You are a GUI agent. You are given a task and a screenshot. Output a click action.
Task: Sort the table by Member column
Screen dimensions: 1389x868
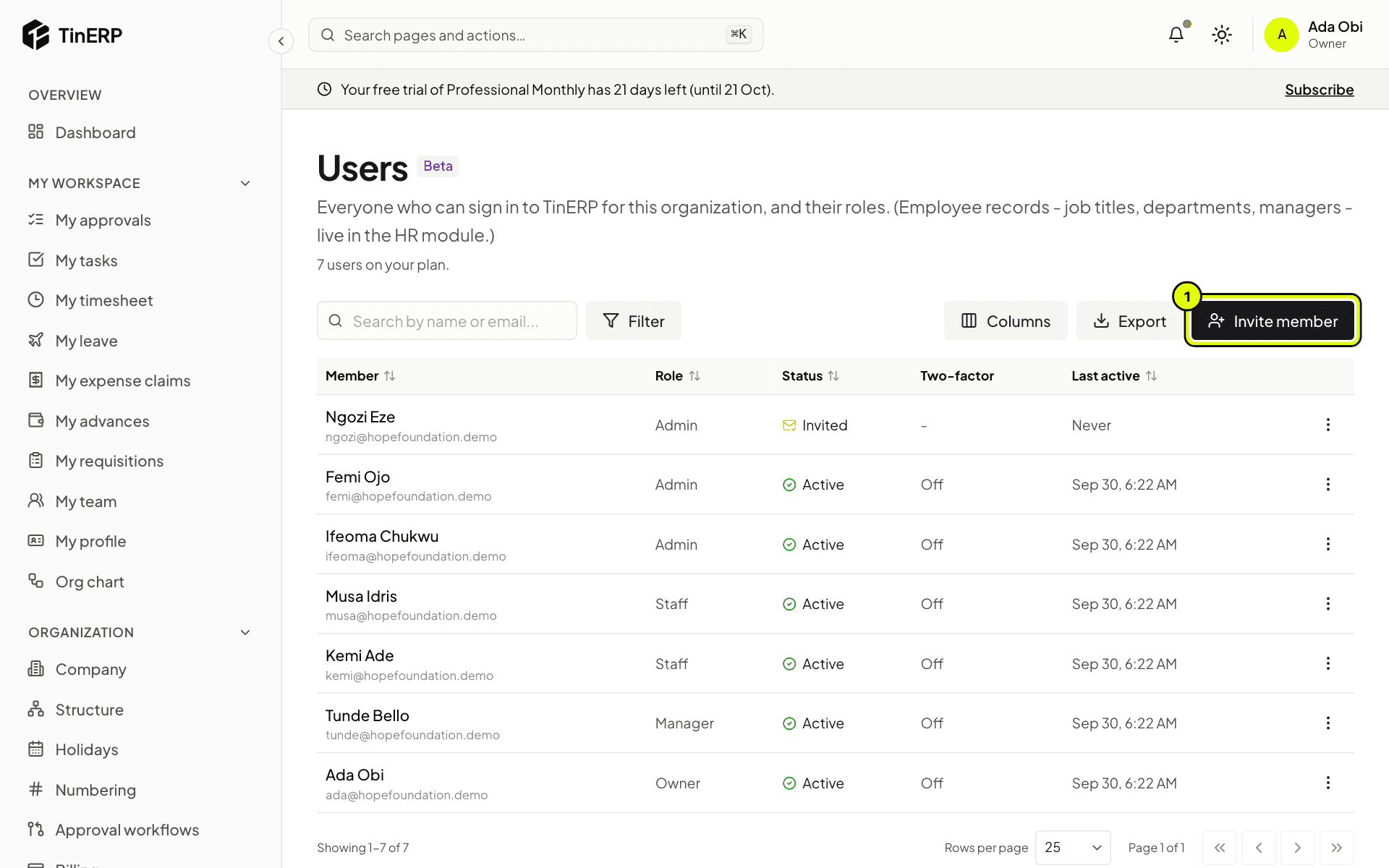[x=360, y=376]
